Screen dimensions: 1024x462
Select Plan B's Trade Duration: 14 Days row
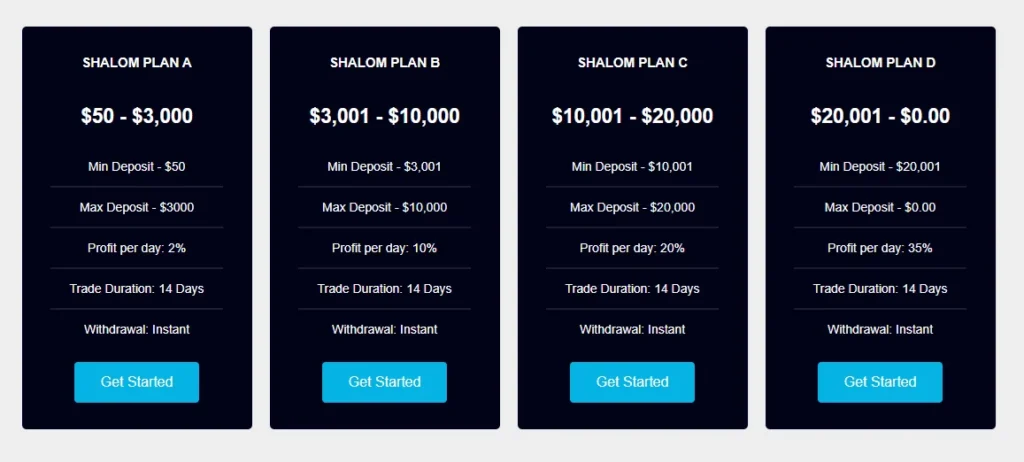coord(385,289)
